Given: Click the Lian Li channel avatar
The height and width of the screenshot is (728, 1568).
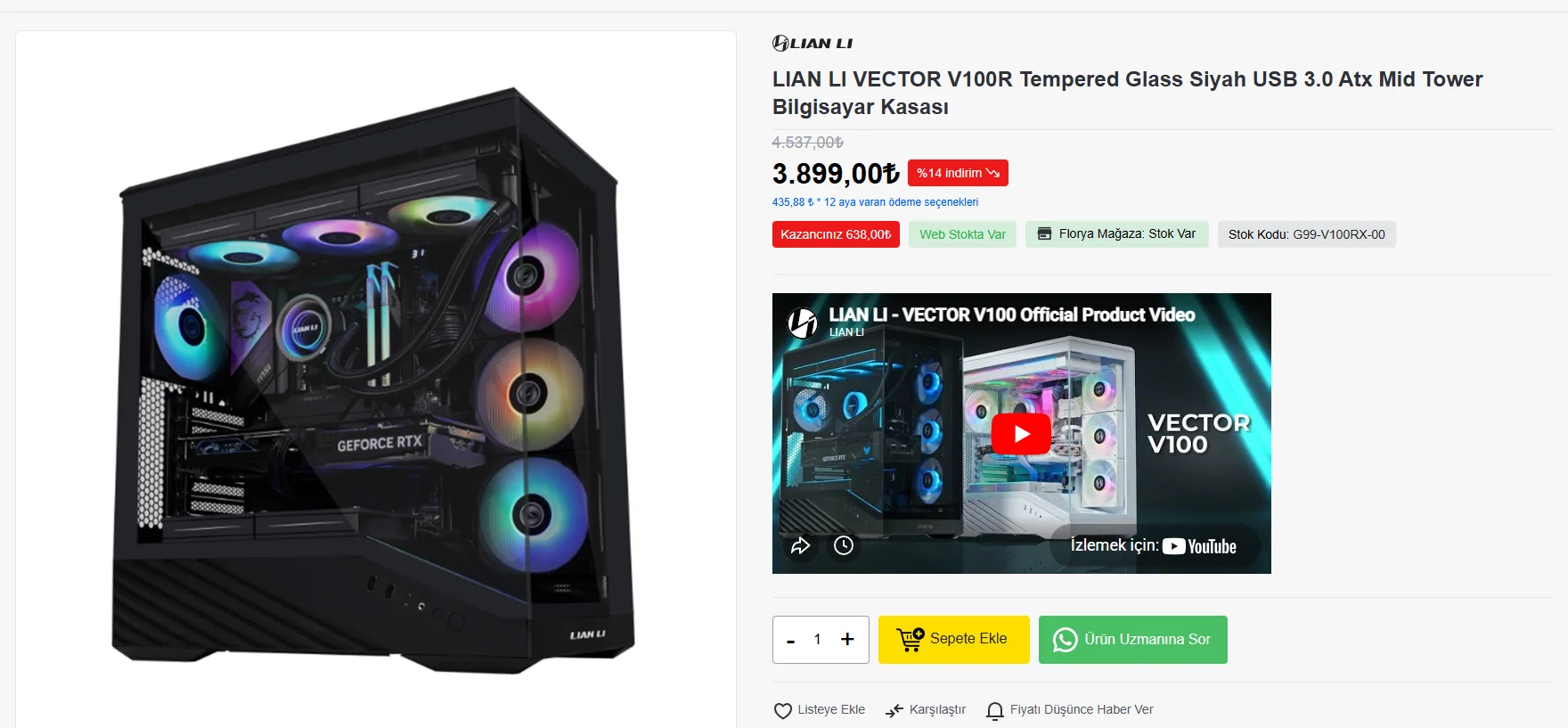Looking at the screenshot, I should [803, 322].
